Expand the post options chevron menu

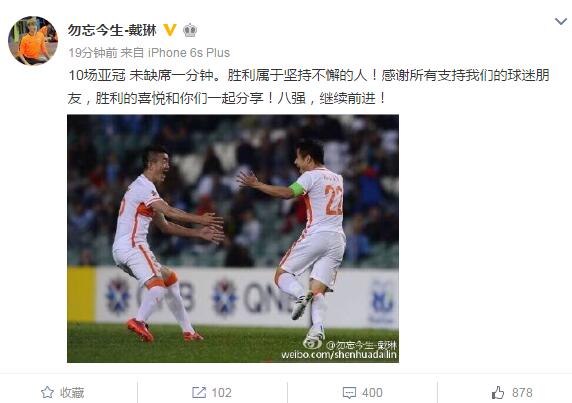pos(561,21)
